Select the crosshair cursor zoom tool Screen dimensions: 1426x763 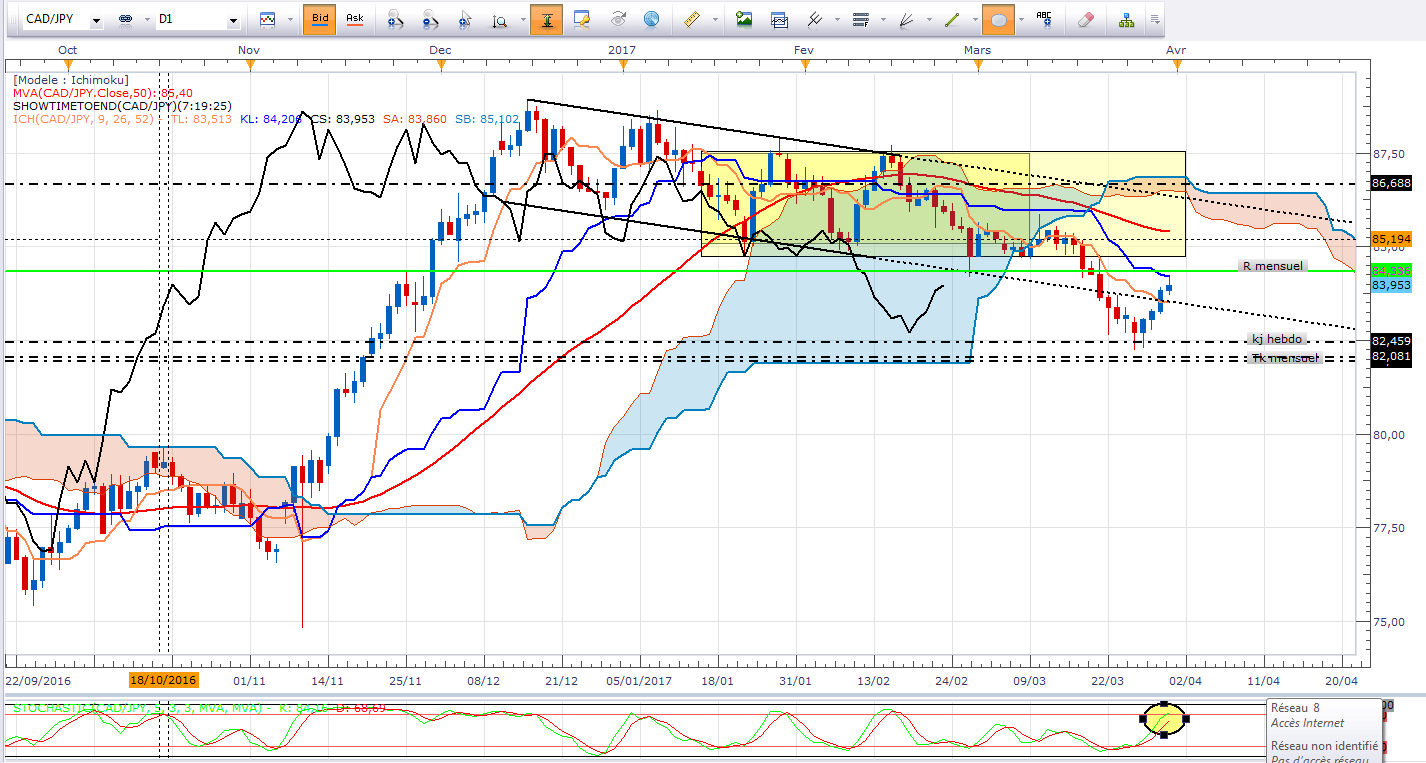coord(465,20)
